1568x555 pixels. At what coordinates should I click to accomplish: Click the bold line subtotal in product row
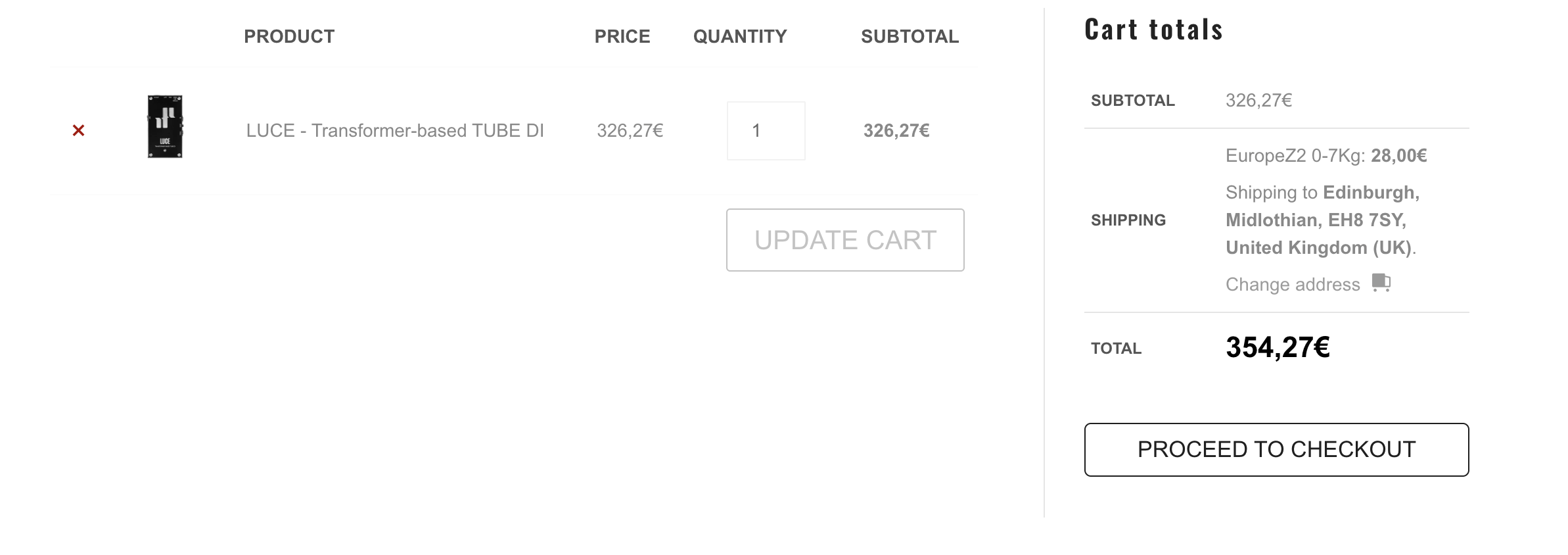point(896,131)
